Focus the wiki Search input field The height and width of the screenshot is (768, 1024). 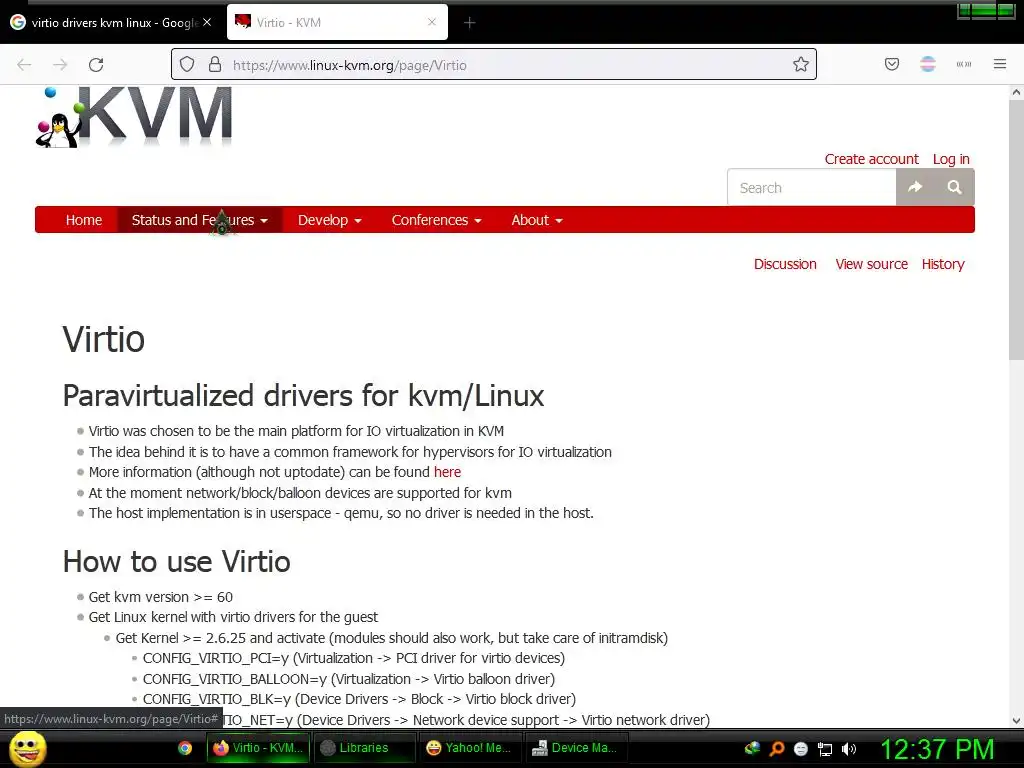pyautogui.click(x=812, y=187)
